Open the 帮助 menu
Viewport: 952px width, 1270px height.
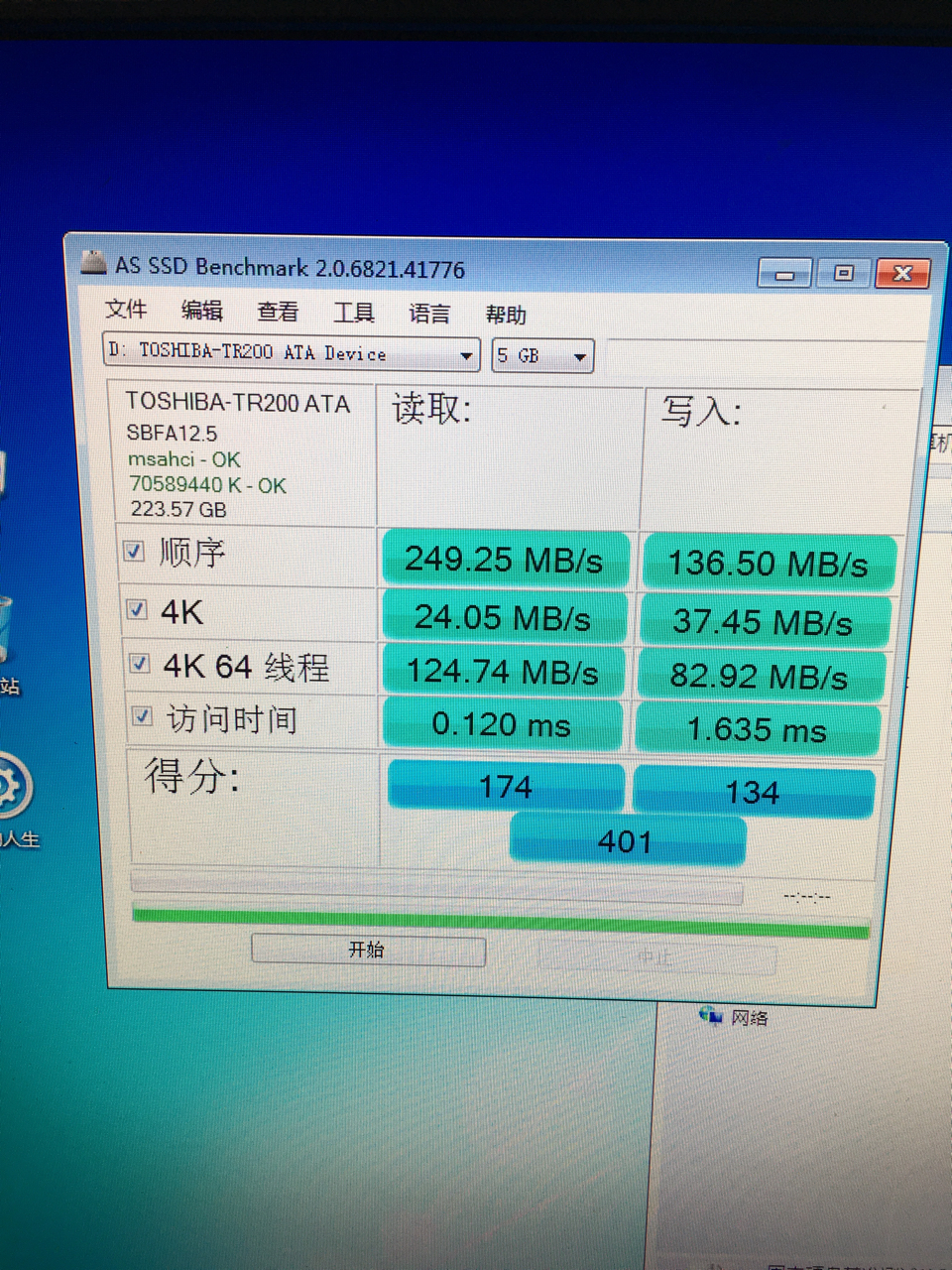point(508,316)
